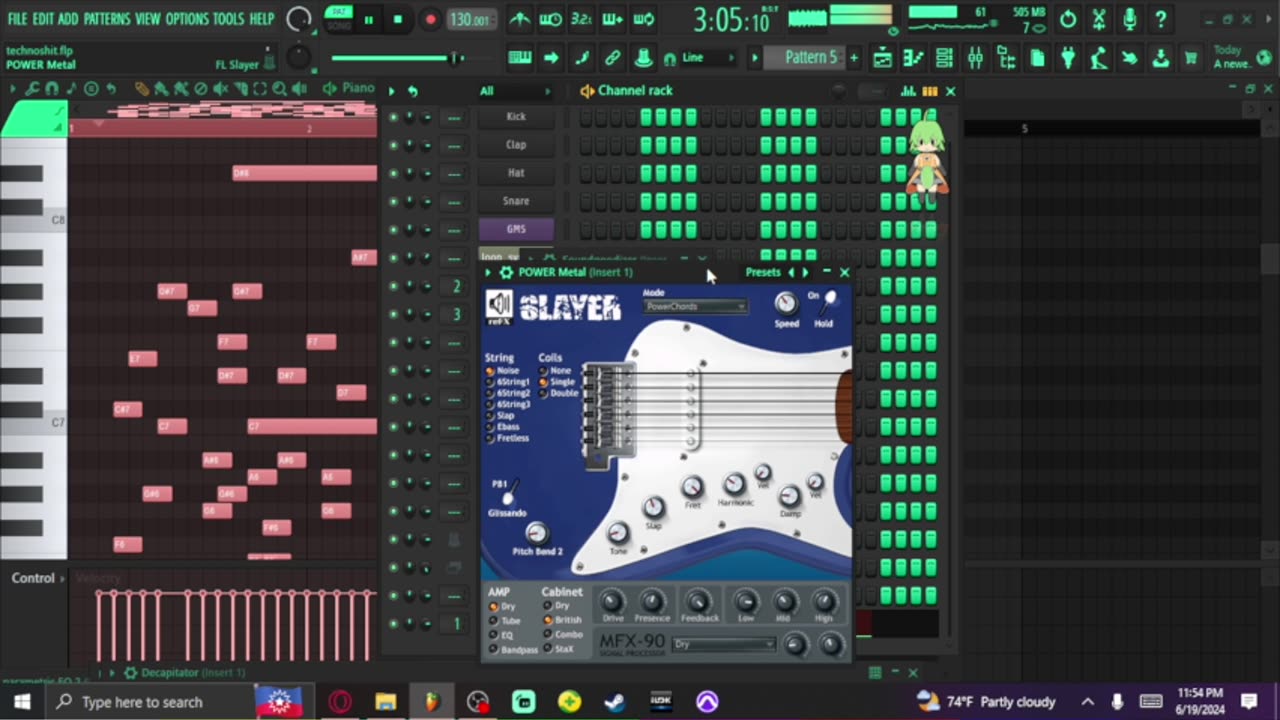Toggle Snare channel mute LED
1280x720 pixels.
(393, 201)
